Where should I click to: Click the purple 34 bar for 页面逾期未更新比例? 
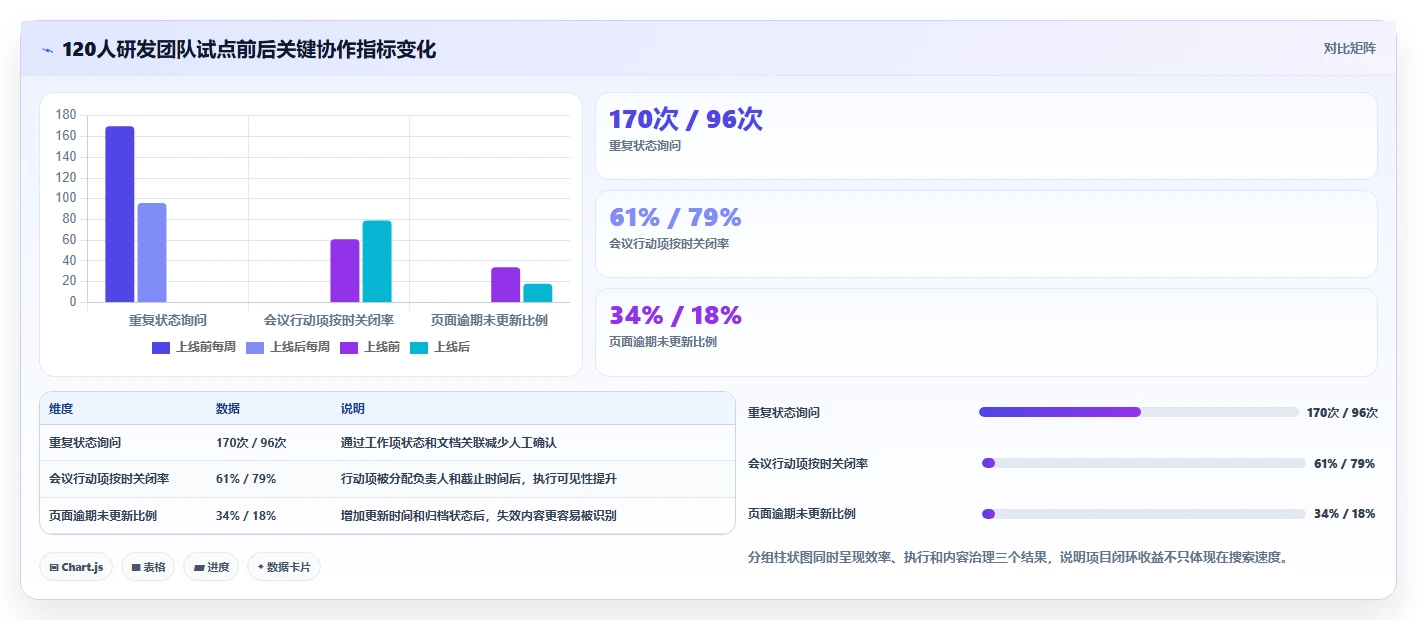click(506, 284)
